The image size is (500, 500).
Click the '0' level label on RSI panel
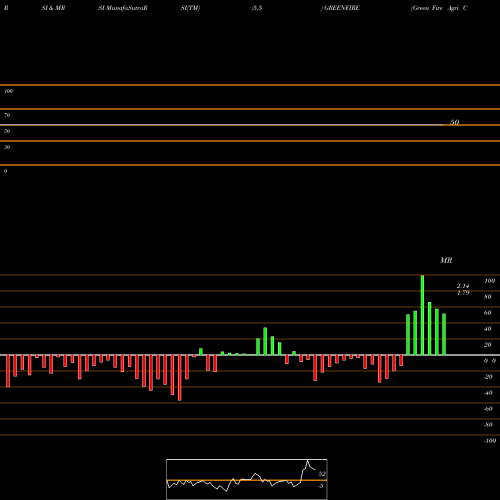(x=5, y=171)
